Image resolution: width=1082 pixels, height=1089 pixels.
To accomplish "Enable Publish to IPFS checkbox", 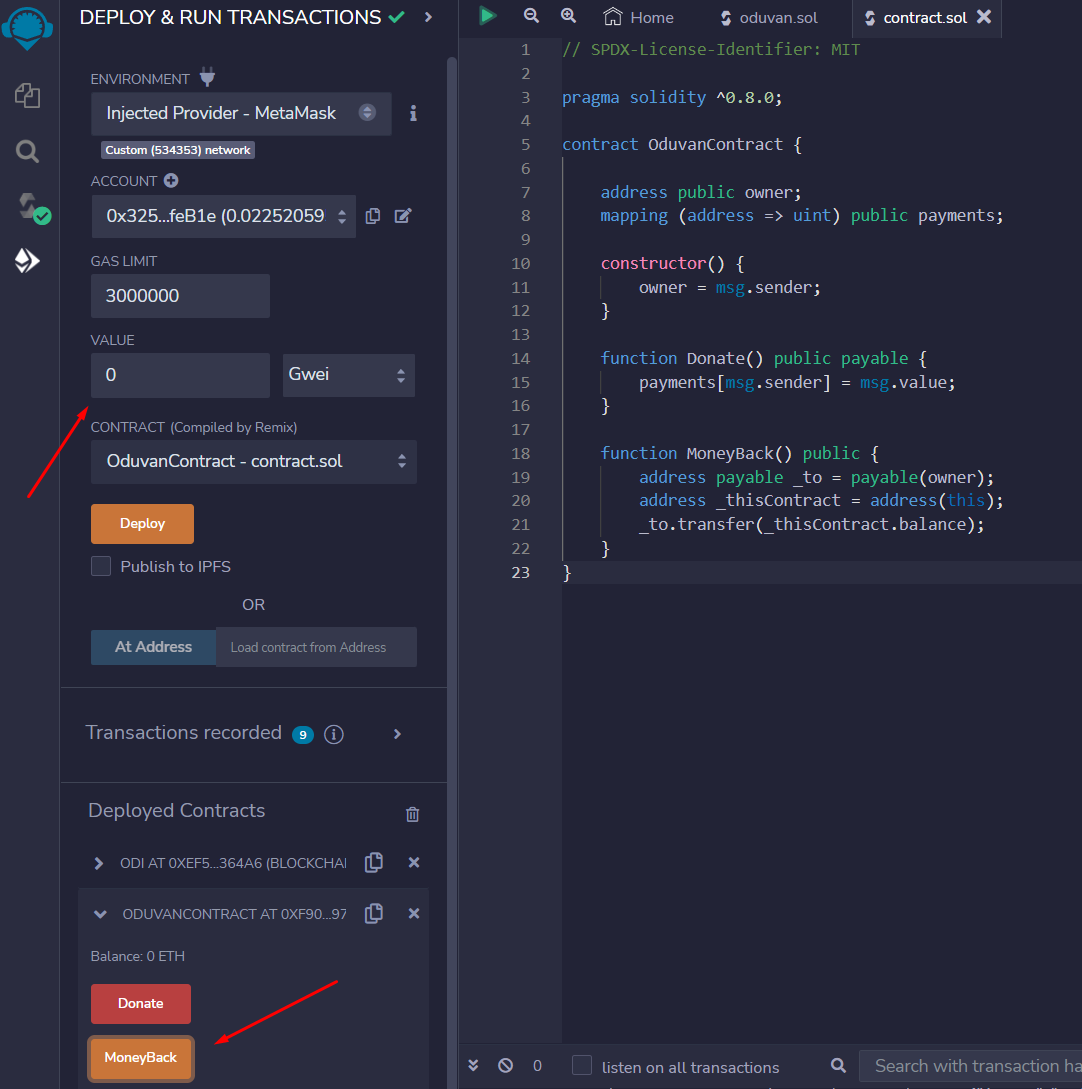I will [101, 566].
